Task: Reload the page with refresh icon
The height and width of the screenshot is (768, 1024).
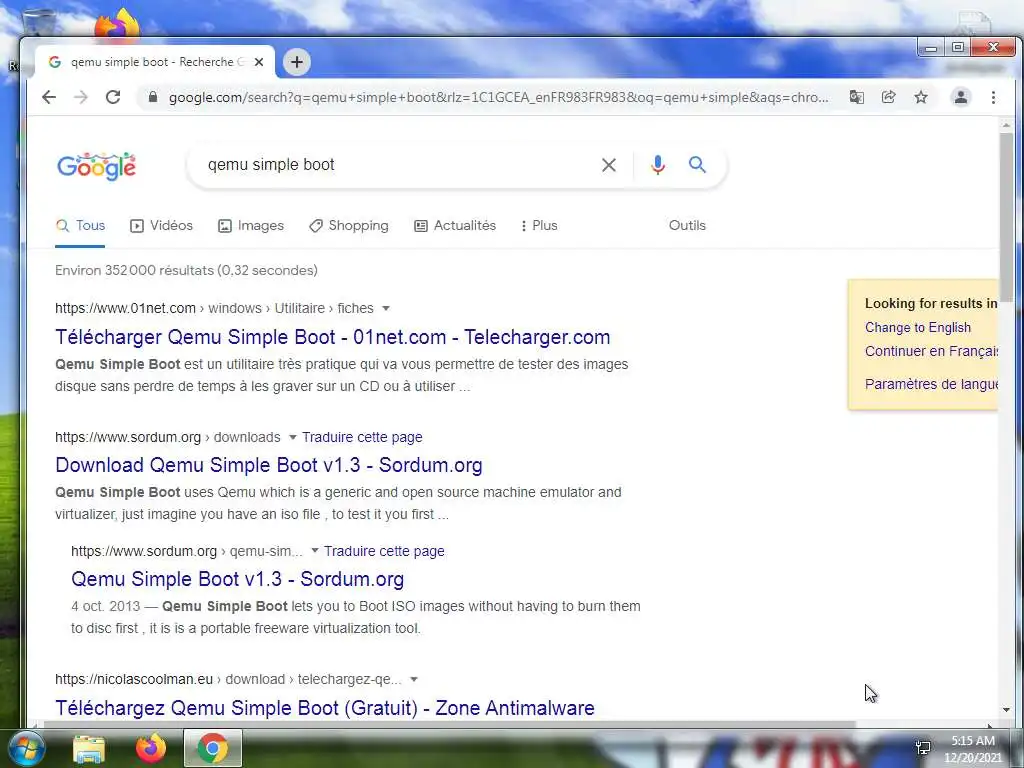Action: pyautogui.click(x=113, y=97)
